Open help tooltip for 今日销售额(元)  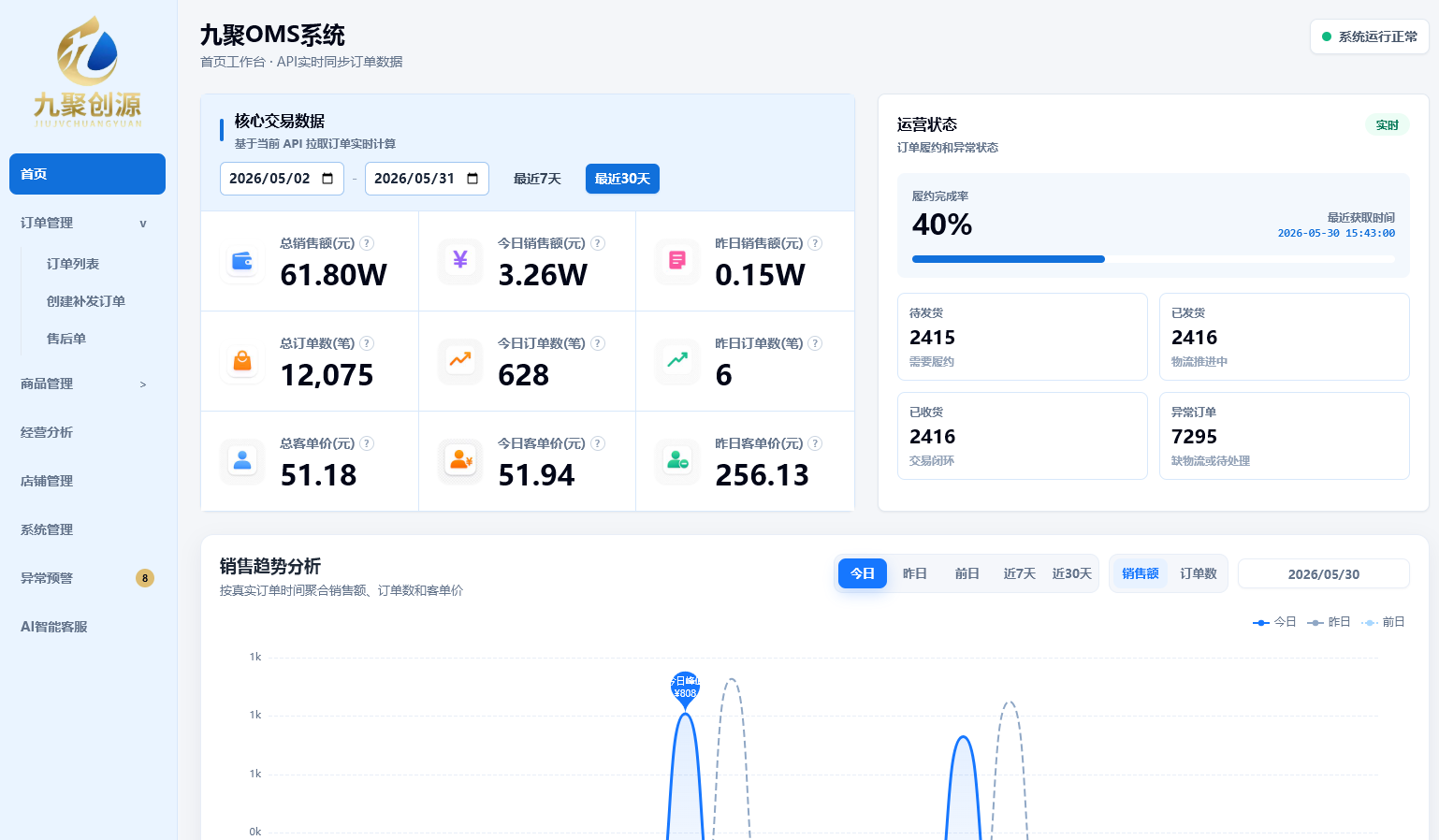point(598,243)
